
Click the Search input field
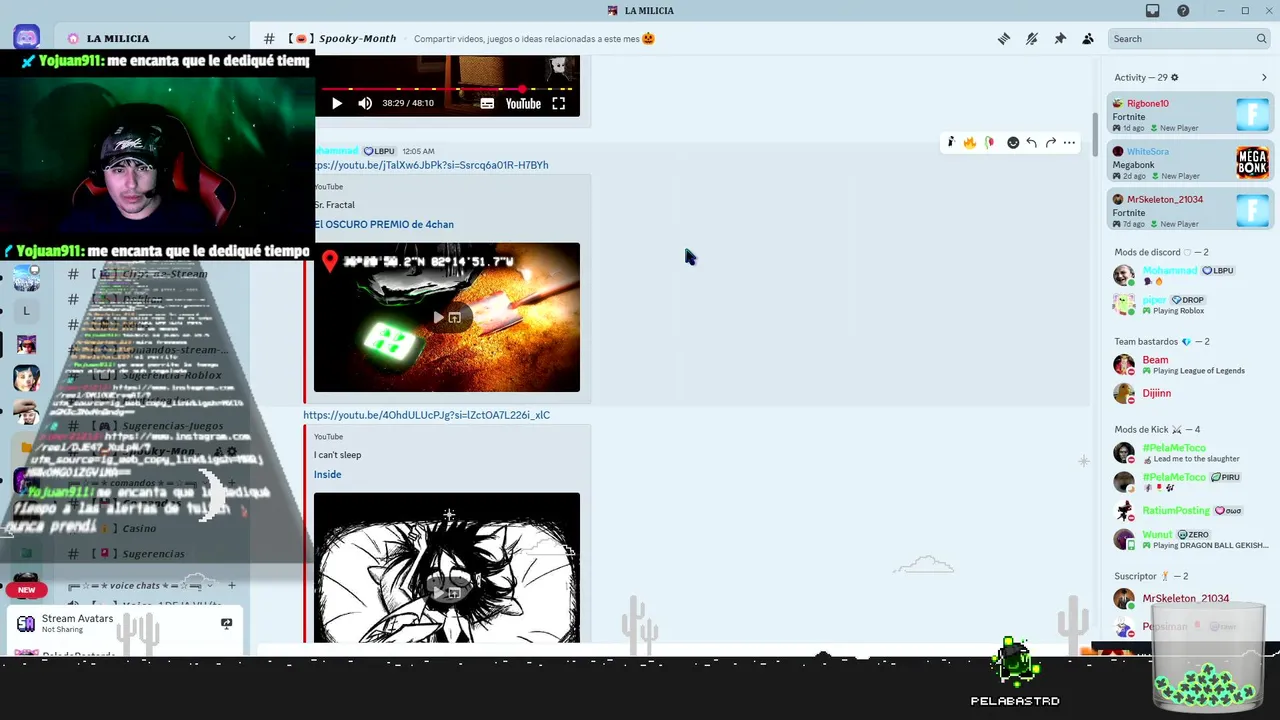1190,39
